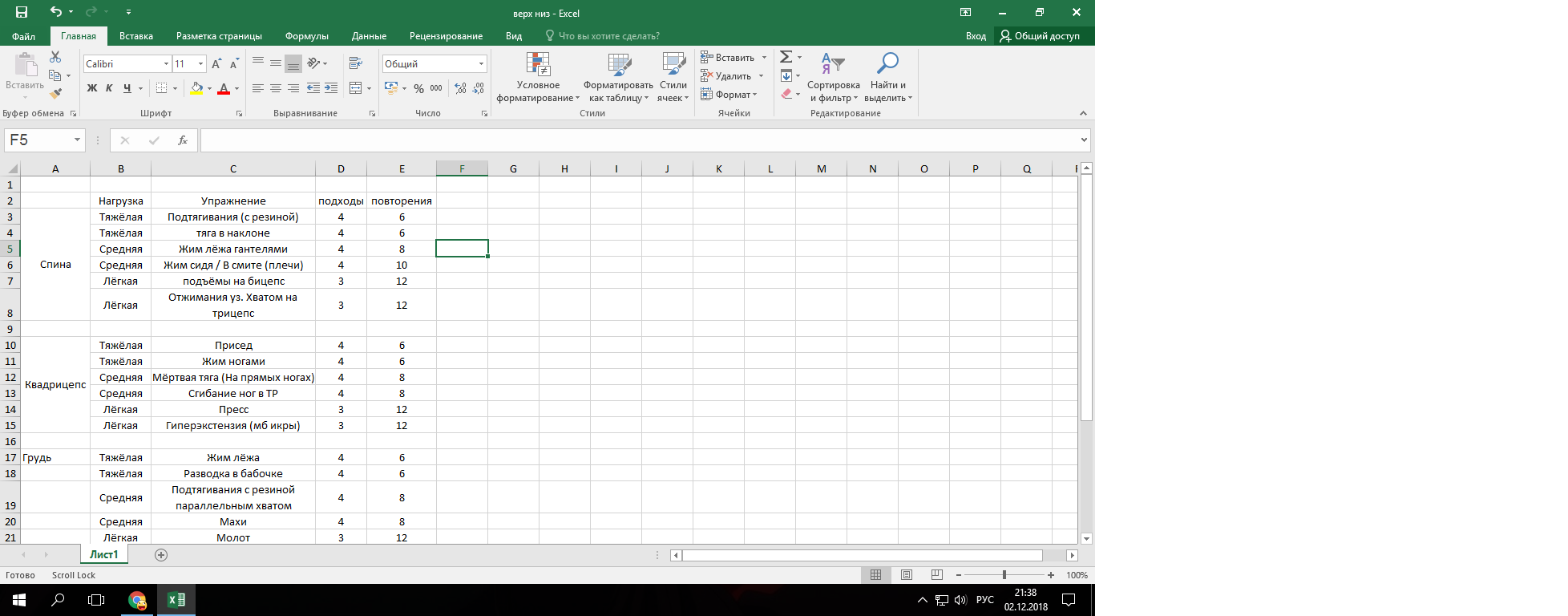Open the fill color dropdown arrow
1568x616 pixels.
210,88
